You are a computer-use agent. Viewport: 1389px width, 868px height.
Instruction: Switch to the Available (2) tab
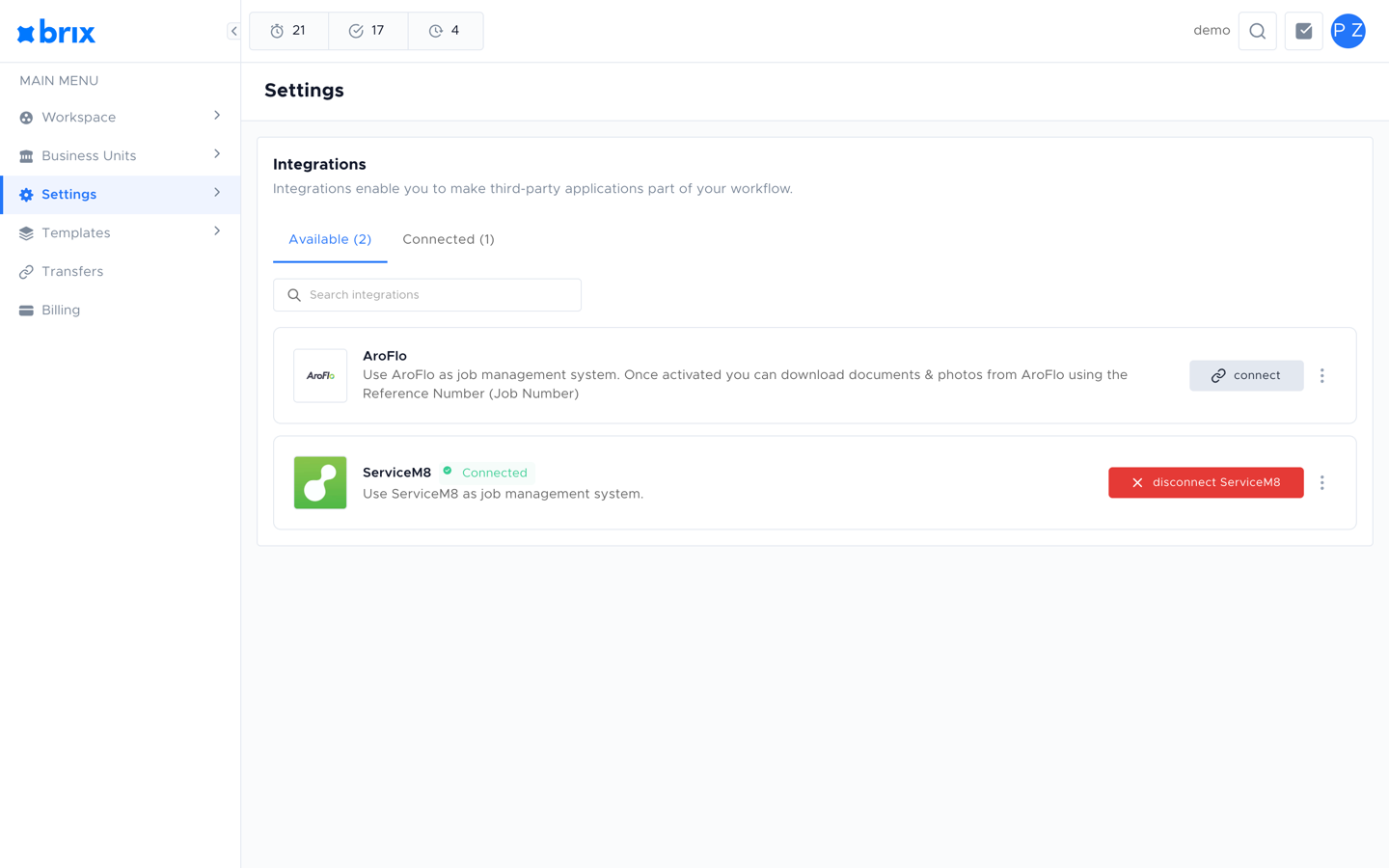(330, 240)
